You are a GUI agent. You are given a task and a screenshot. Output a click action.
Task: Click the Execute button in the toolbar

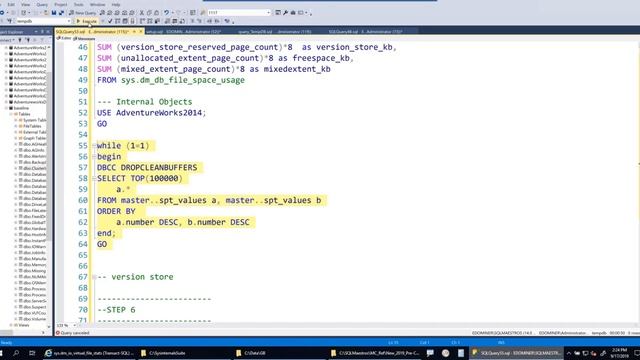[87, 21]
